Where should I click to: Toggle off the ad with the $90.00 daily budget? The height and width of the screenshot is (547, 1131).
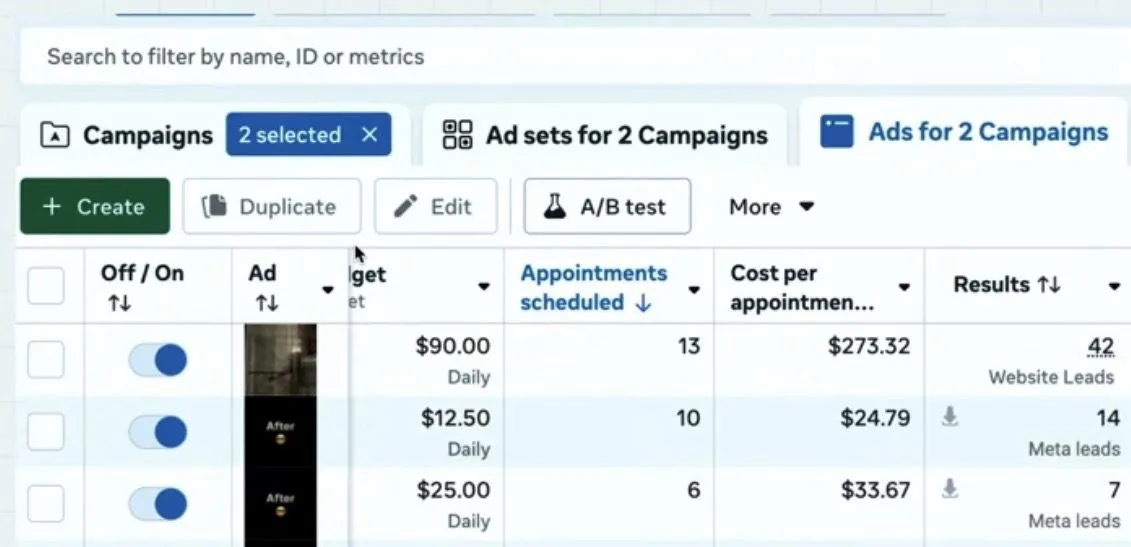pyautogui.click(x=158, y=360)
